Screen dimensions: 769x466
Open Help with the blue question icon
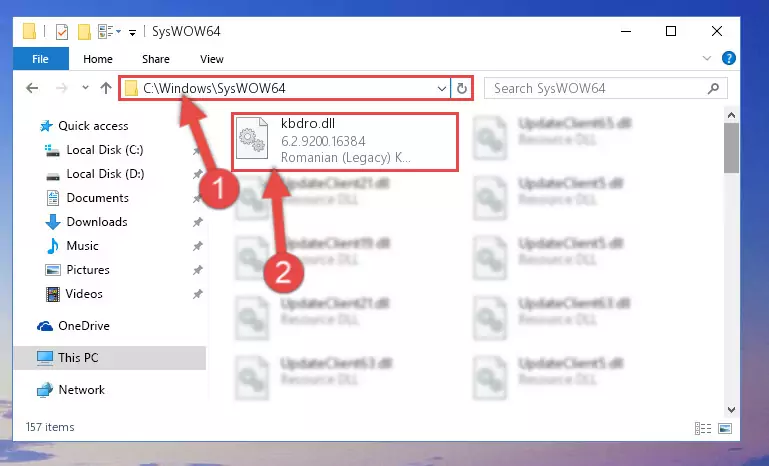[x=728, y=58]
